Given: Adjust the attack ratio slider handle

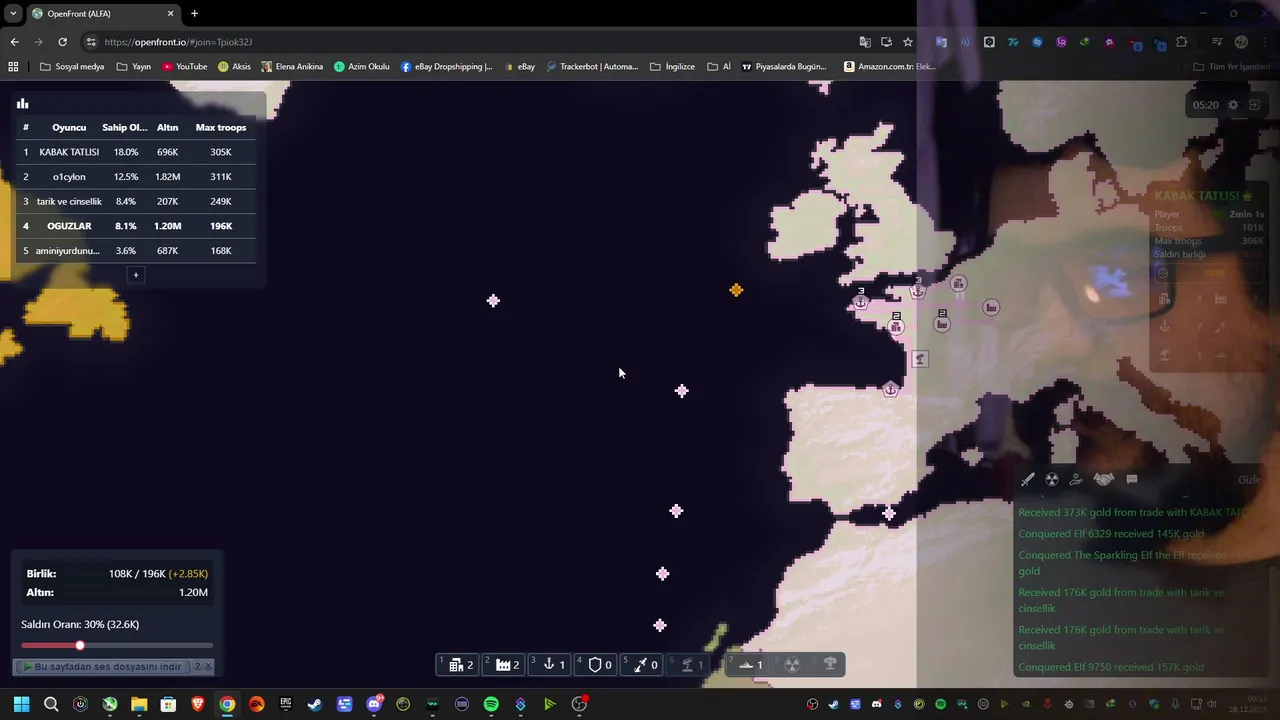Looking at the screenshot, I should click(x=80, y=645).
